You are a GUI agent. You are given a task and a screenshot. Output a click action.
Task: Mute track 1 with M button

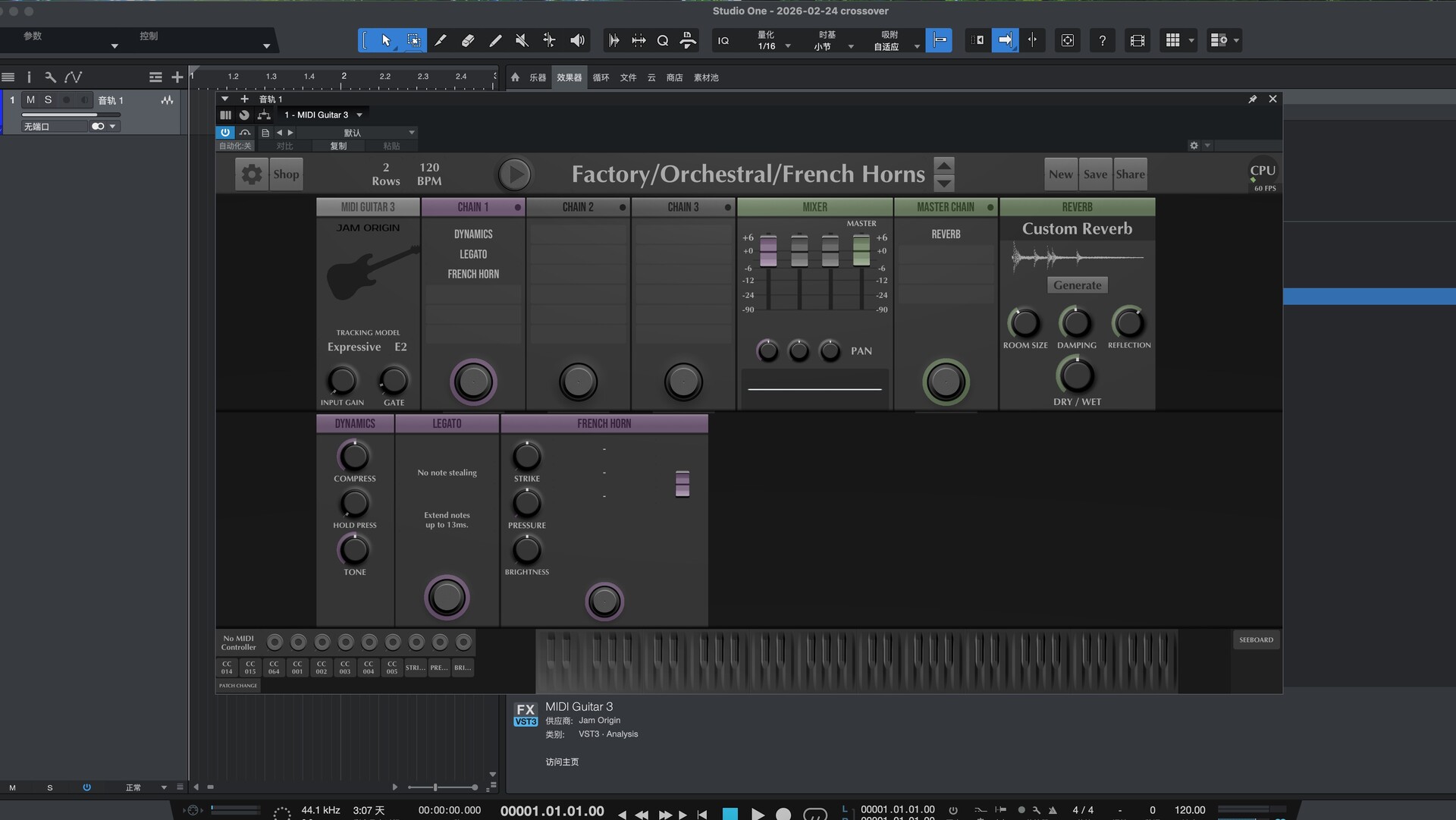coord(30,99)
